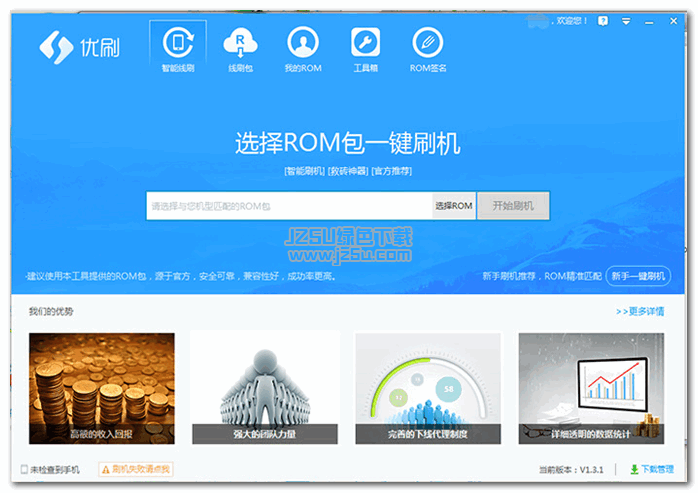The height and width of the screenshot is (493, 698).
Task: Click the 欢迎您！ user greeting text
Action: pos(572,21)
